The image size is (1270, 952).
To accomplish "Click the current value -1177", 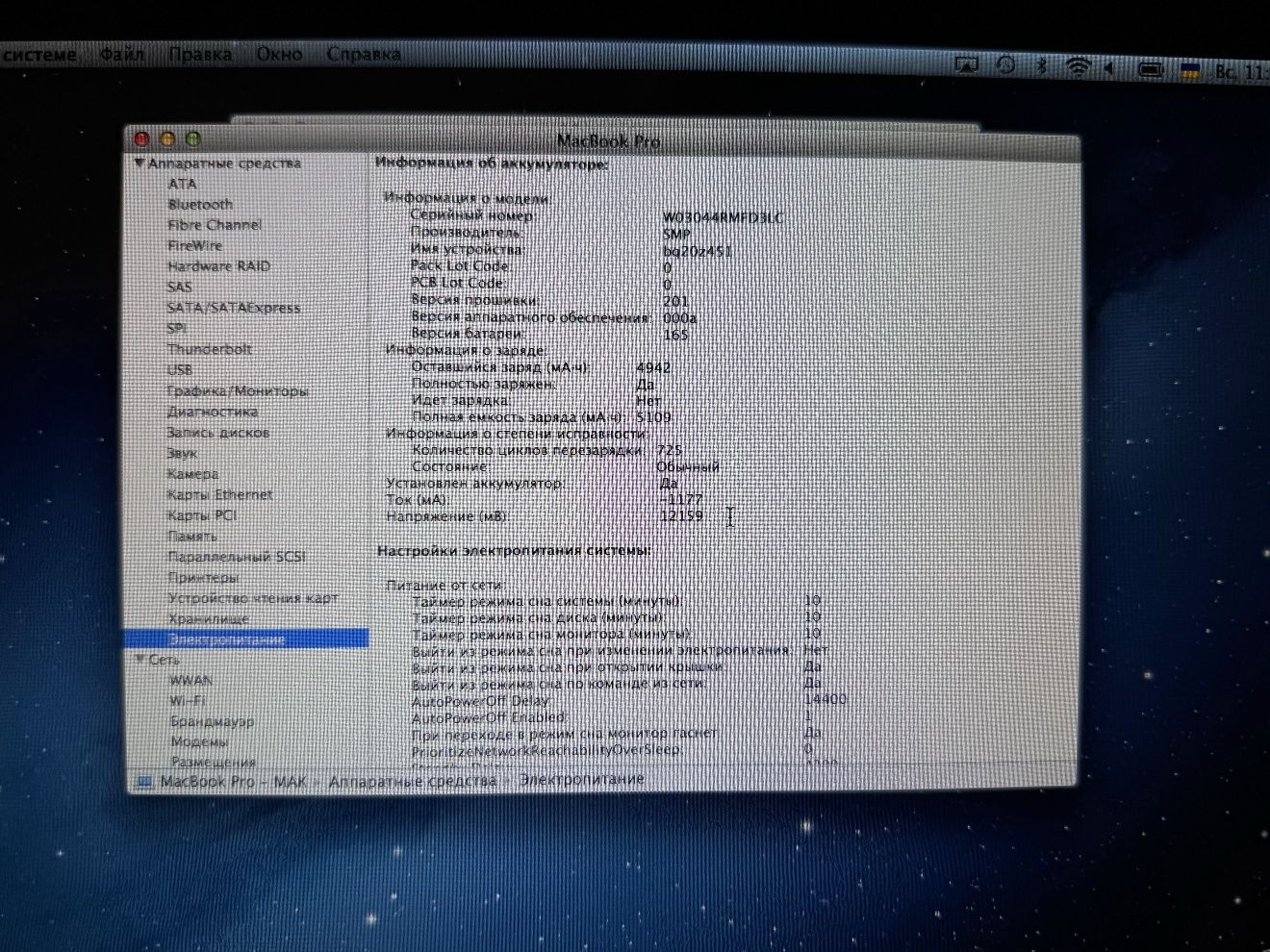I will click(x=681, y=499).
